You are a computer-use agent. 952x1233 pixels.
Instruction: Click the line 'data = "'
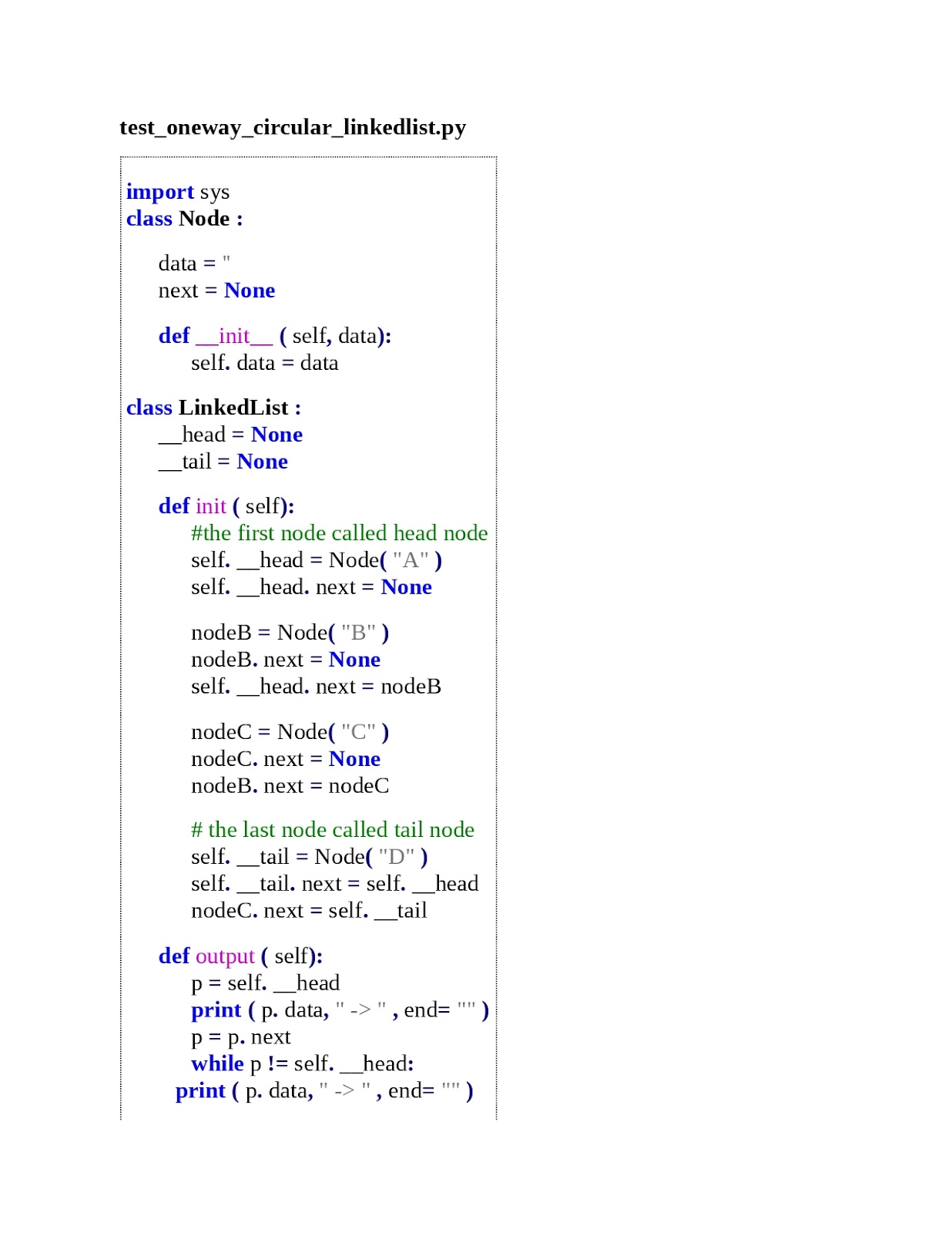tap(194, 264)
